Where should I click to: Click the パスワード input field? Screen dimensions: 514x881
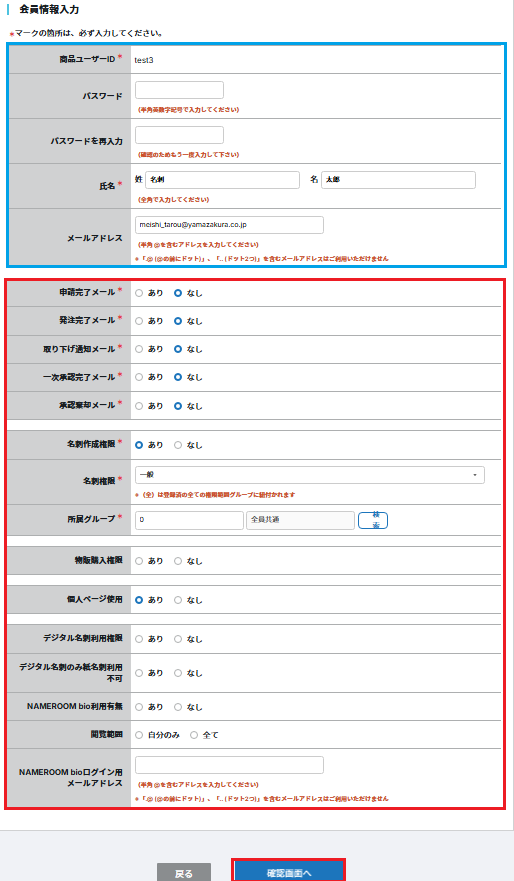tap(179, 90)
